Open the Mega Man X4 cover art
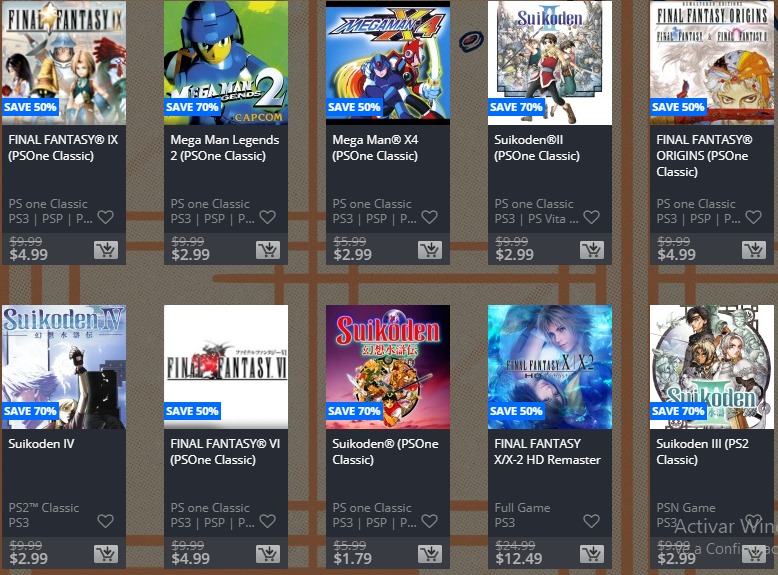 tap(388, 63)
